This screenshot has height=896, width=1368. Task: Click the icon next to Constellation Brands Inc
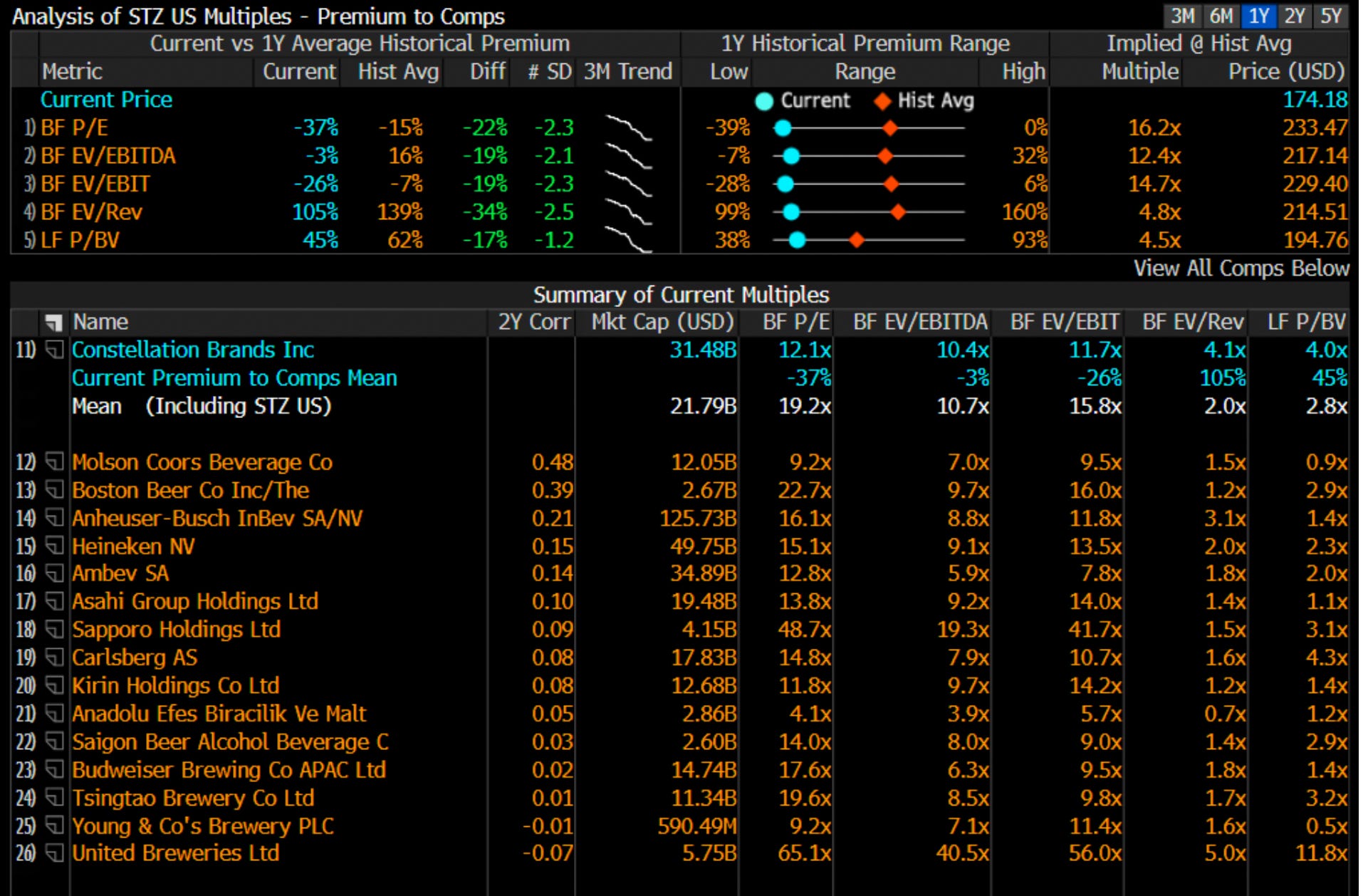[x=55, y=350]
